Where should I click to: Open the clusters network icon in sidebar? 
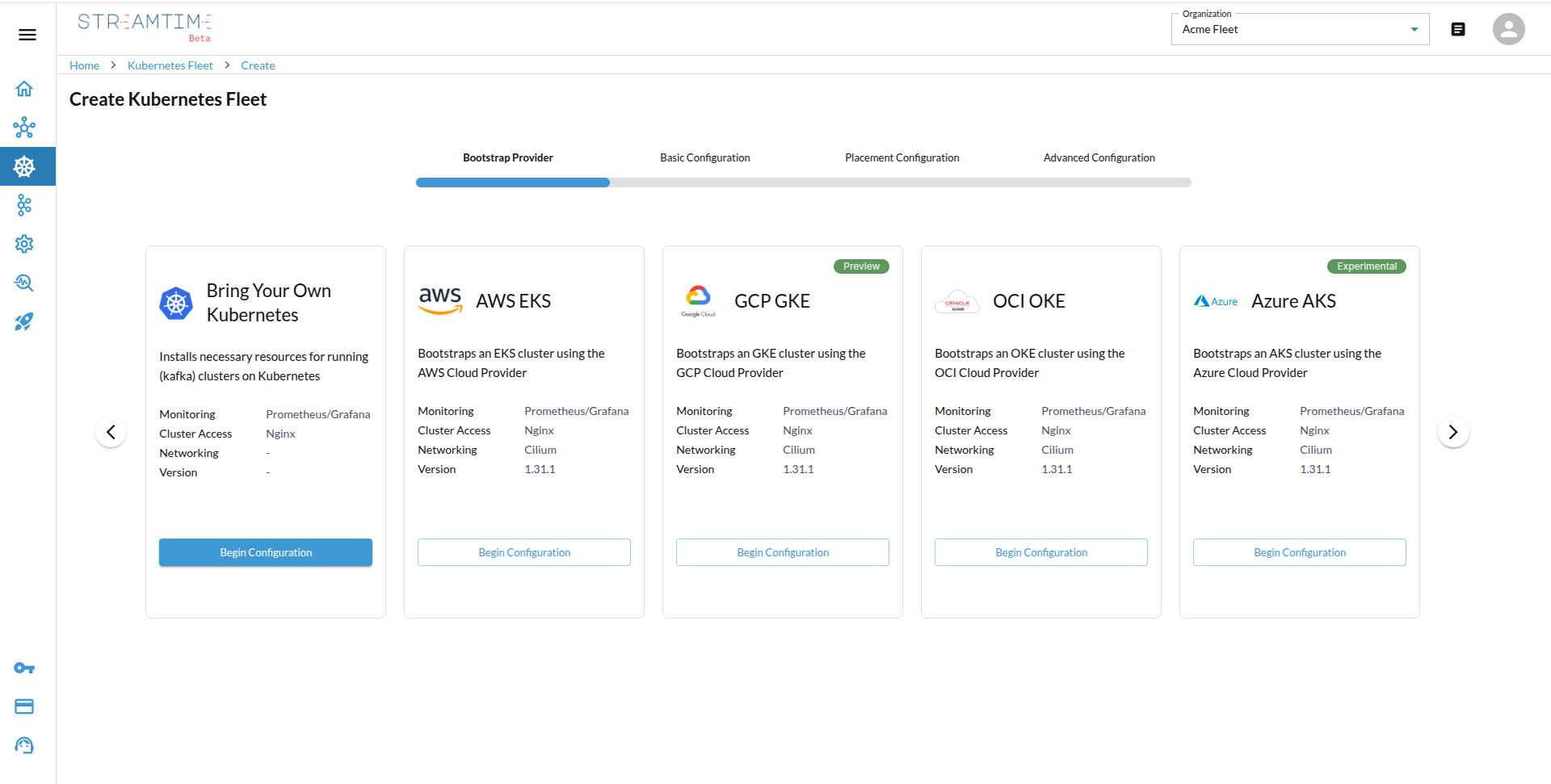pos(24,128)
